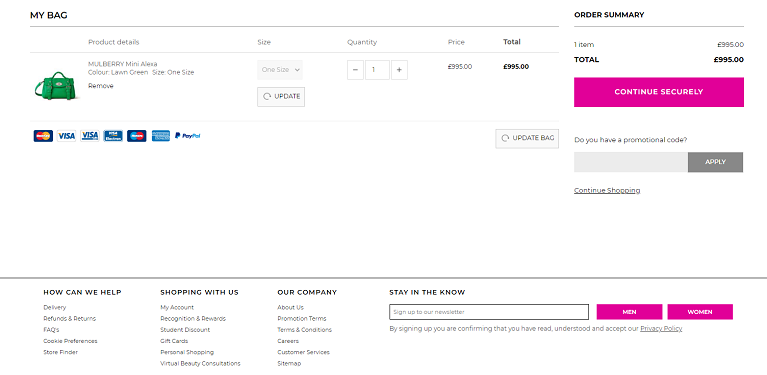Click the Visa Electron card icon

coord(113,136)
